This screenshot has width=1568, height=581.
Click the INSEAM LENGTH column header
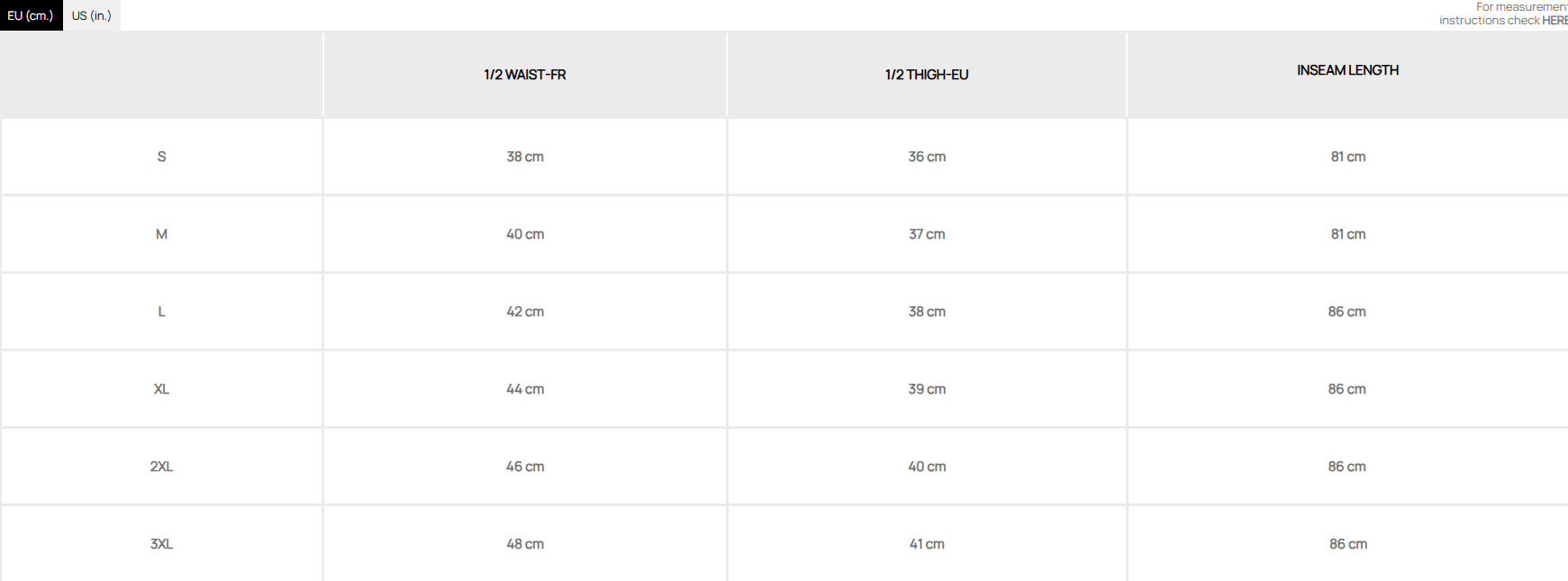coord(1347,70)
